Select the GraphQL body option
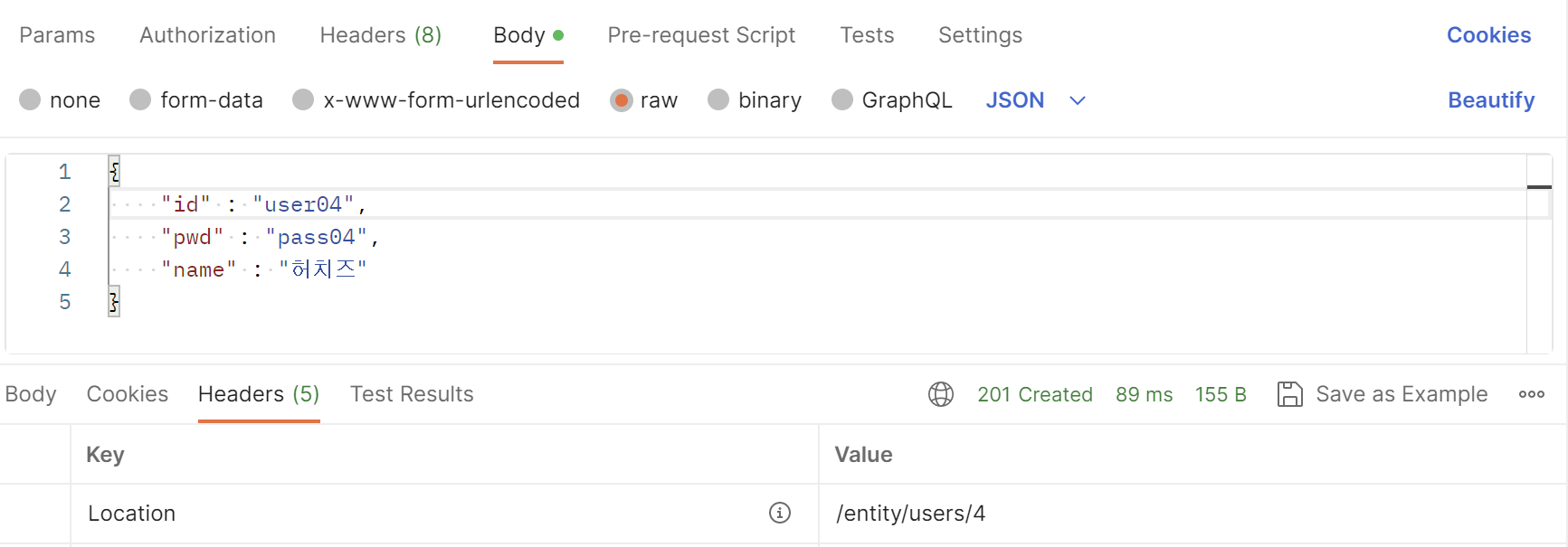Screen dimensions: 1568x547 (891, 99)
